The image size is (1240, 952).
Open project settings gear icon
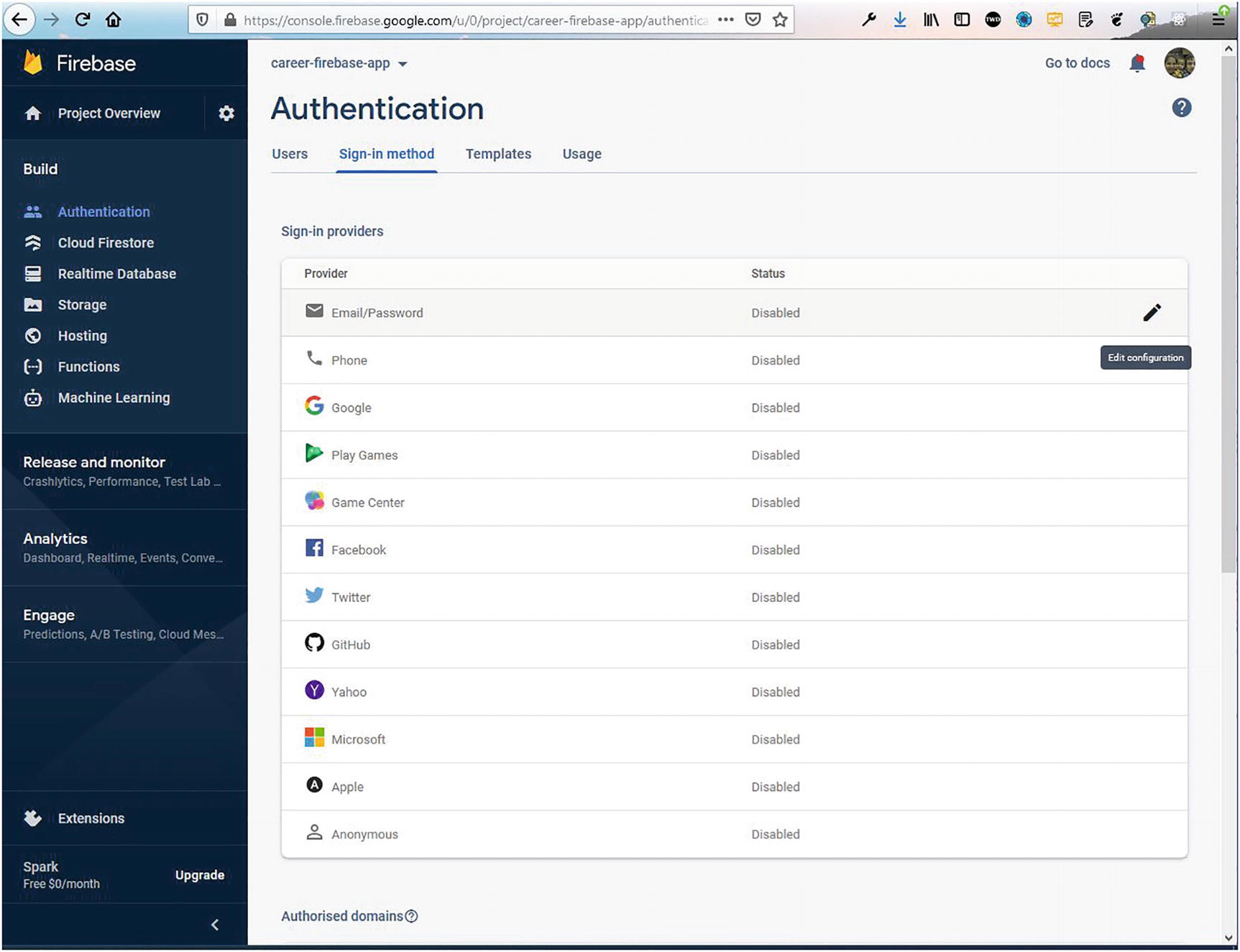click(x=226, y=114)
